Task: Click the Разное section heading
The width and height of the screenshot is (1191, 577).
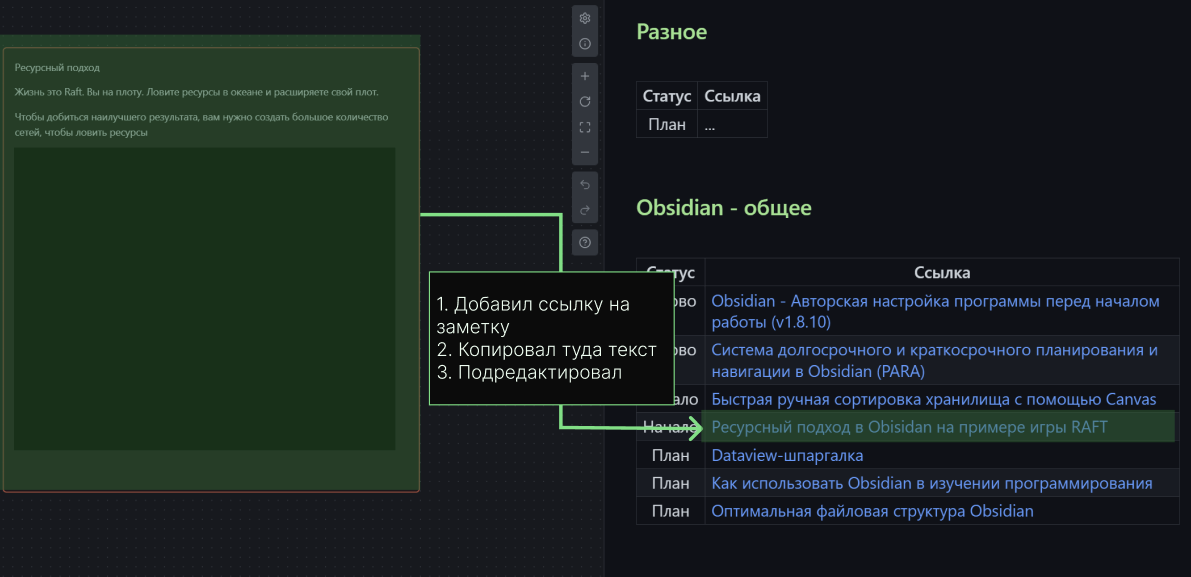Action: click(x=671, y=32)
